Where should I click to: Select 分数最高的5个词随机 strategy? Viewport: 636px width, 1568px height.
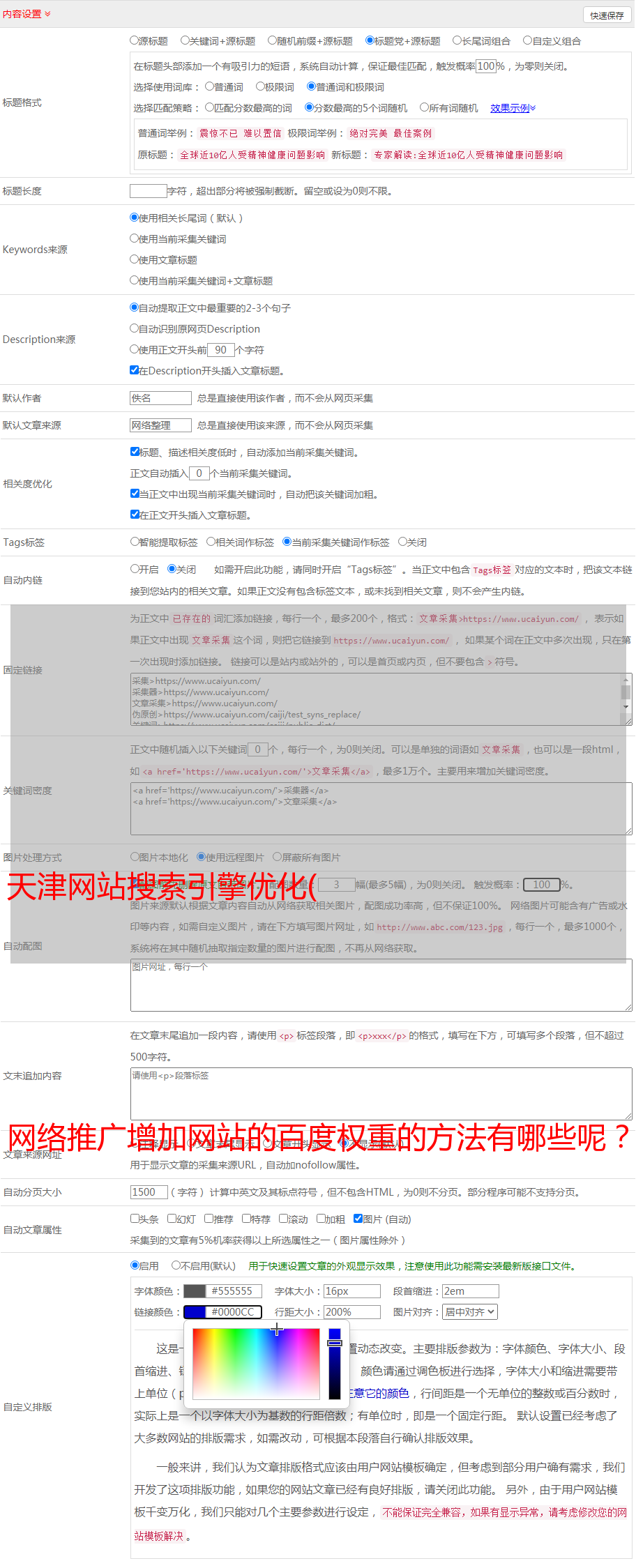point(309,107)
